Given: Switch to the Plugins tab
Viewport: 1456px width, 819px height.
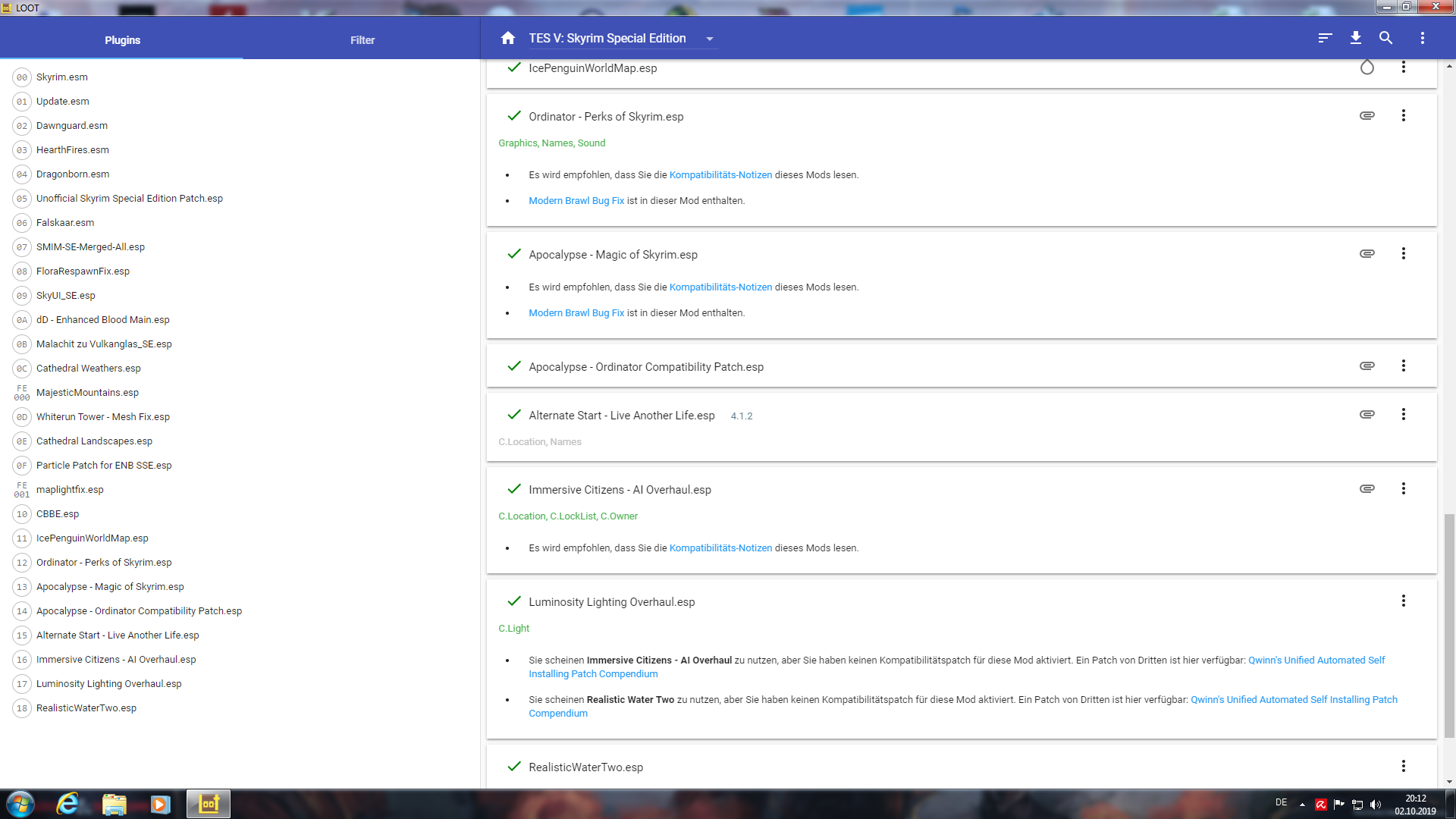Looking at the screenshot, I should pyautogui.click(x=122, y=40).
